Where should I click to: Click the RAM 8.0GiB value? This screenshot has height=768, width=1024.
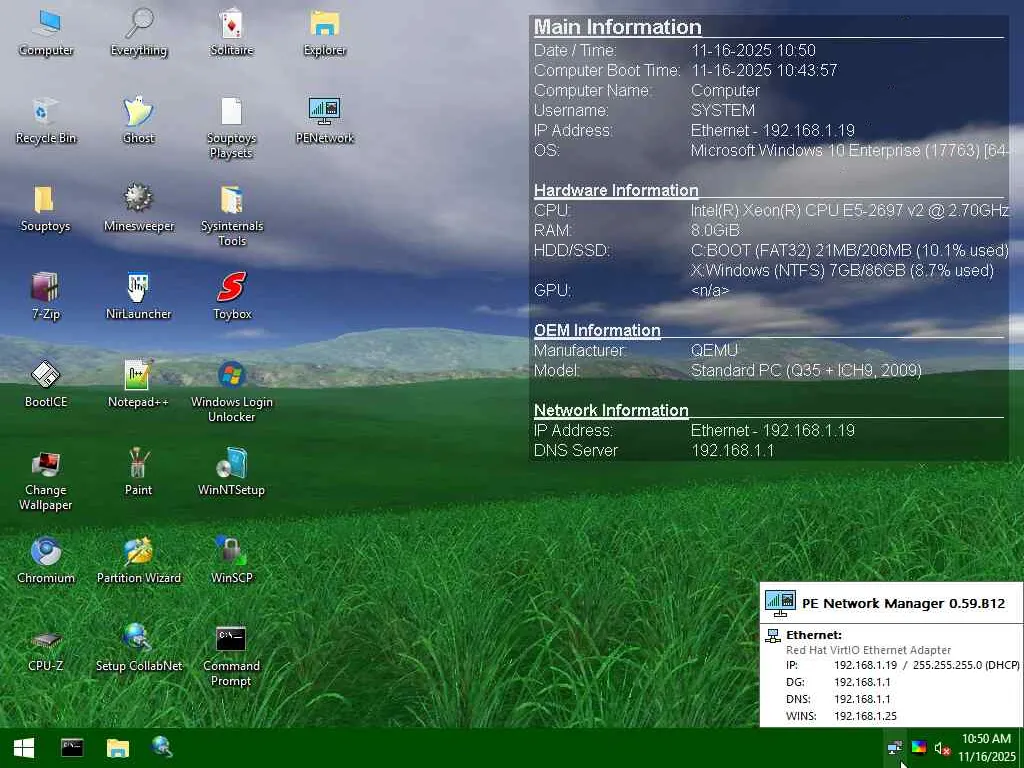pyautogui.click(x=715, y=231)
